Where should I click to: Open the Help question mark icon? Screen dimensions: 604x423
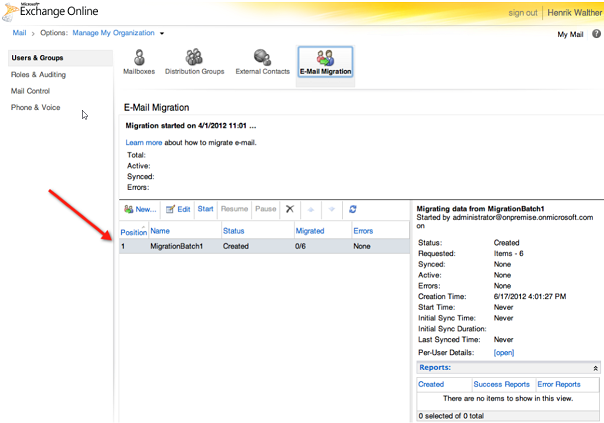pos(596,34)
